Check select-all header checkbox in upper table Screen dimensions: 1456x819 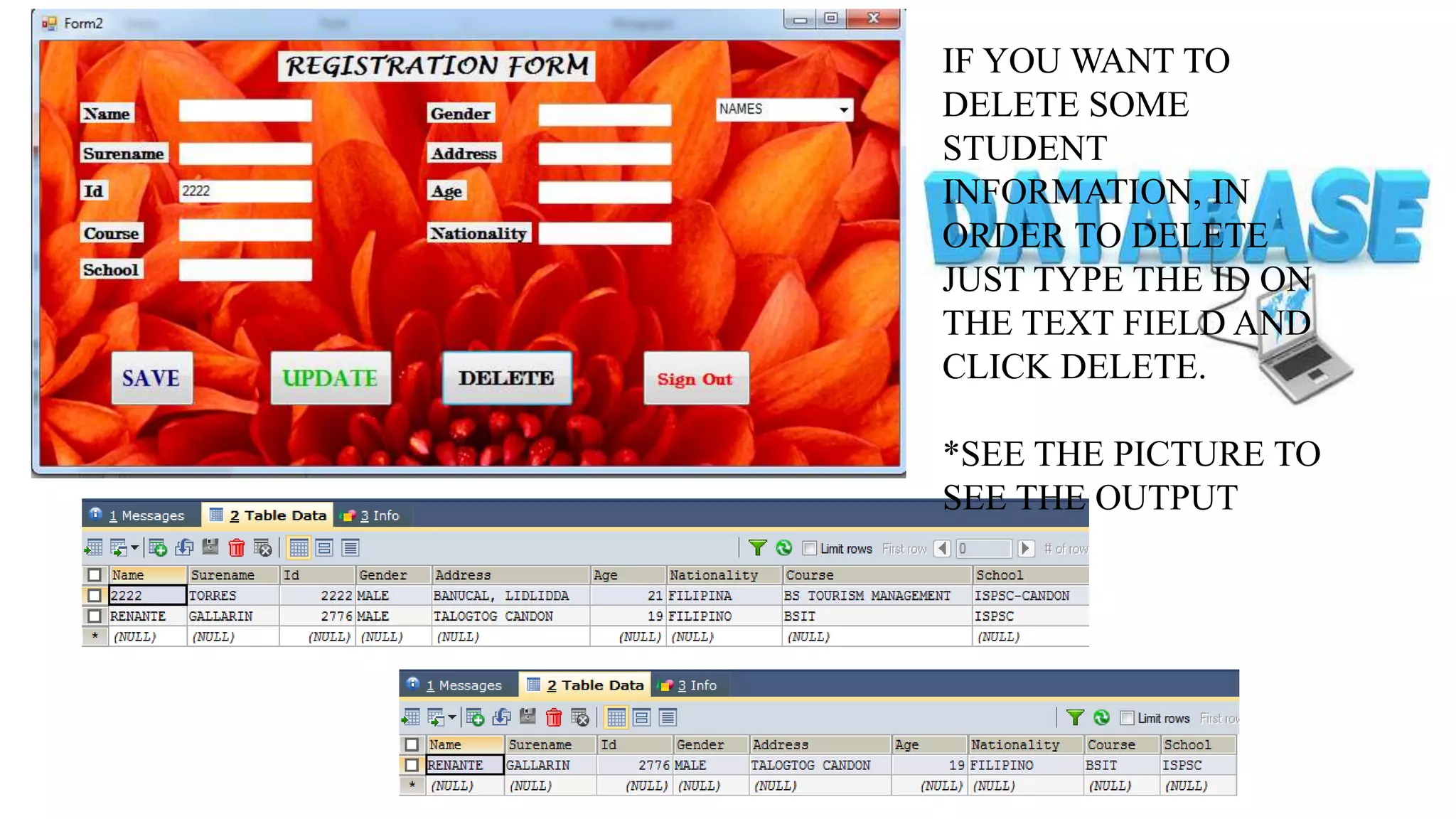pos(95,574)
